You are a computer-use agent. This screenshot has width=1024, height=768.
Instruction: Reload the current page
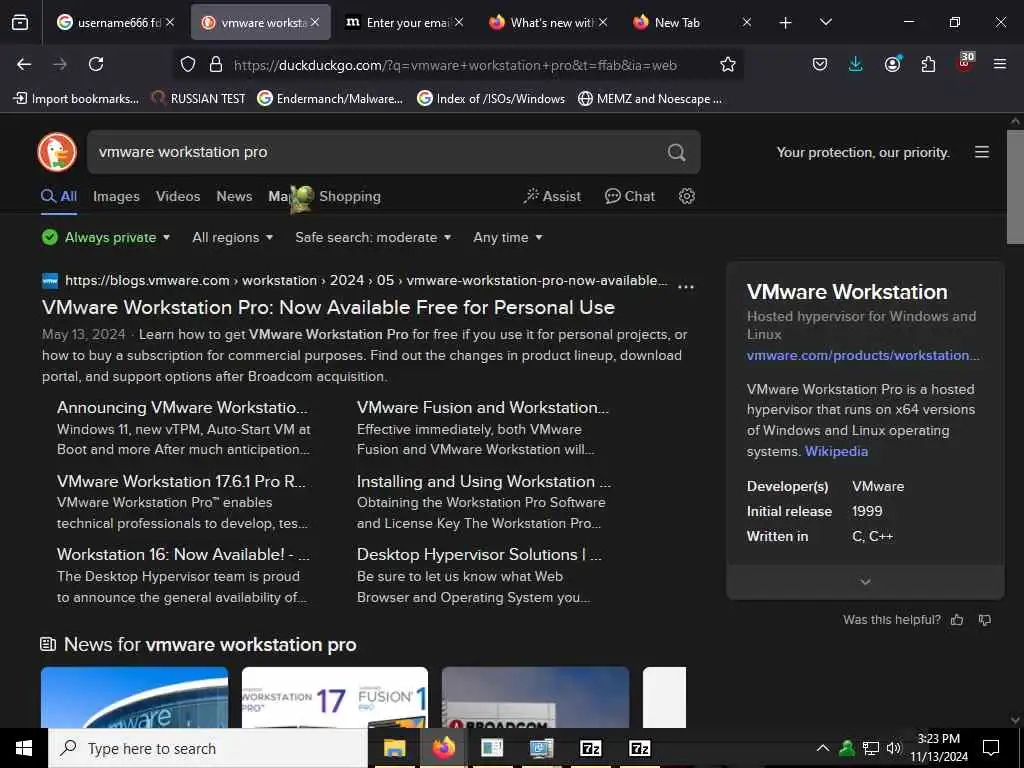pyautogui.click(x=96, y=64)
